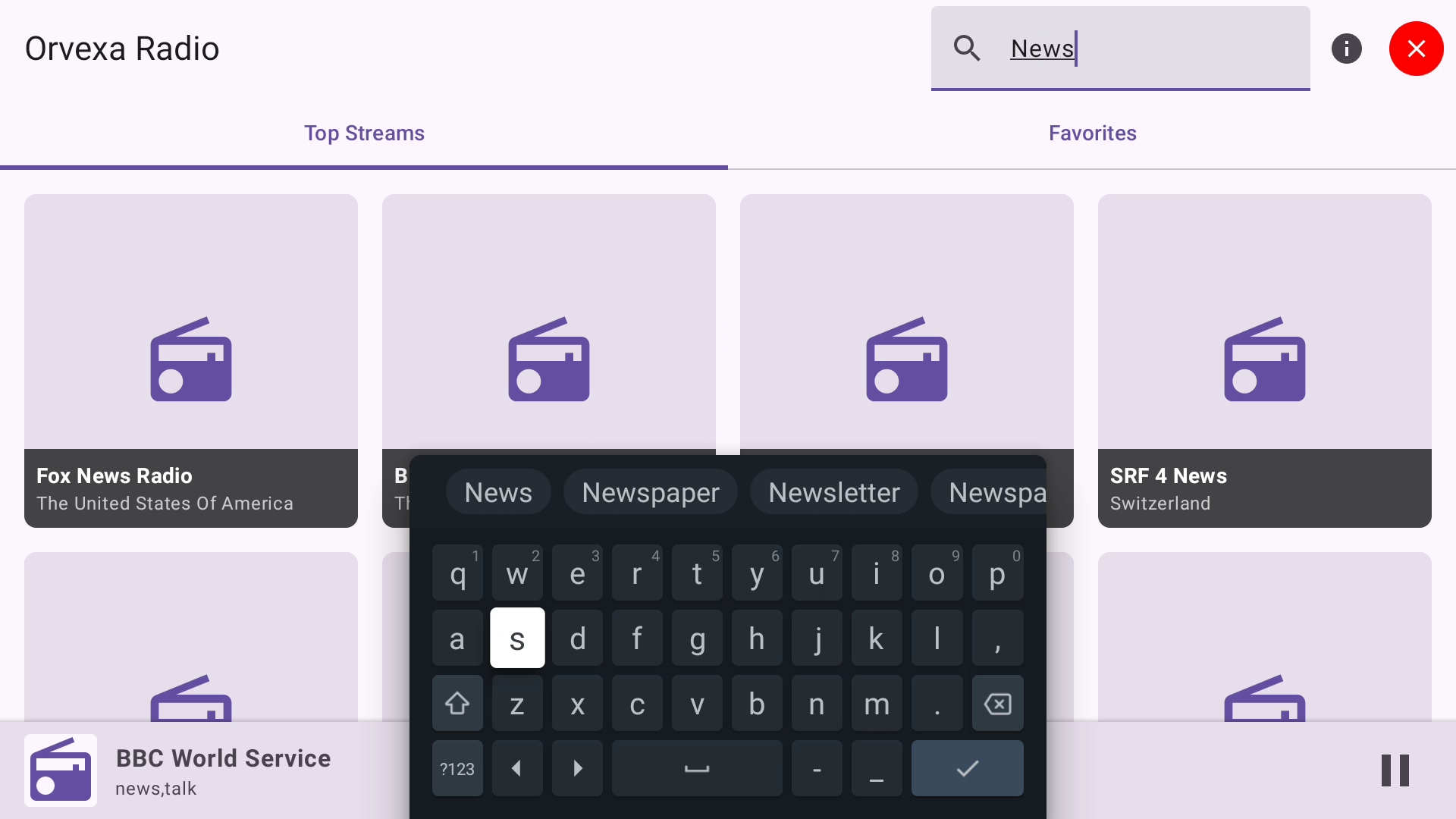Tap the g key on keyboard
Image resolution: width=1456 pixels, height=819 pixels.
697,639
